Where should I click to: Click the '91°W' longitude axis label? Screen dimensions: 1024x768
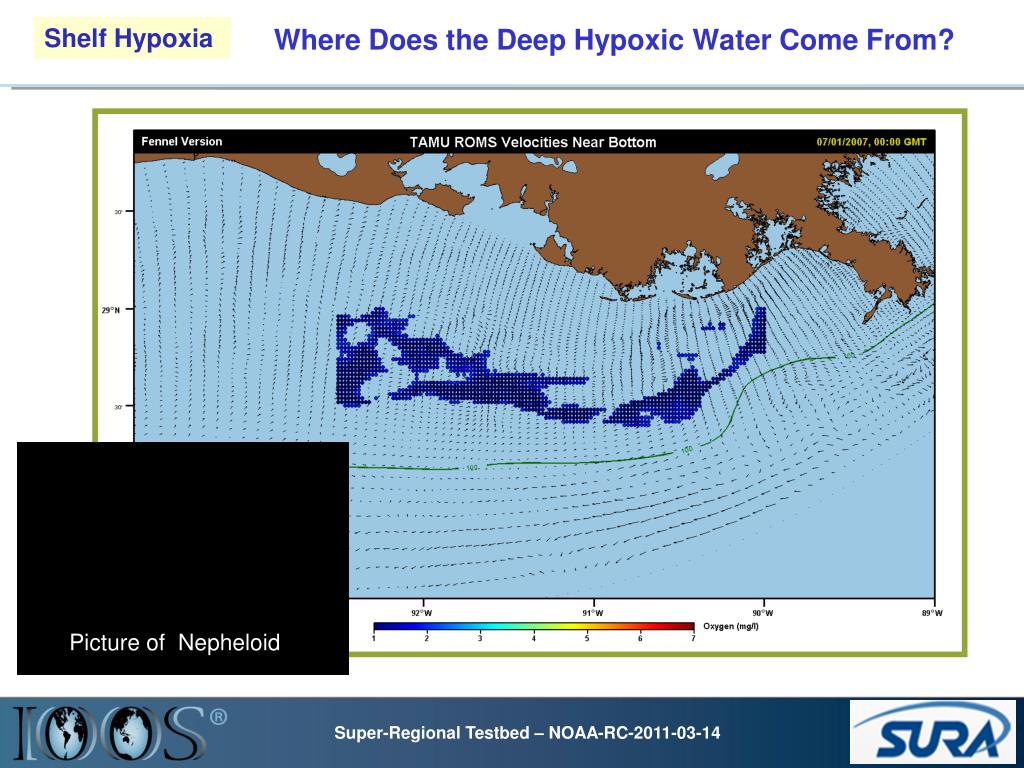pyautogui.click(x=593, y=613)
